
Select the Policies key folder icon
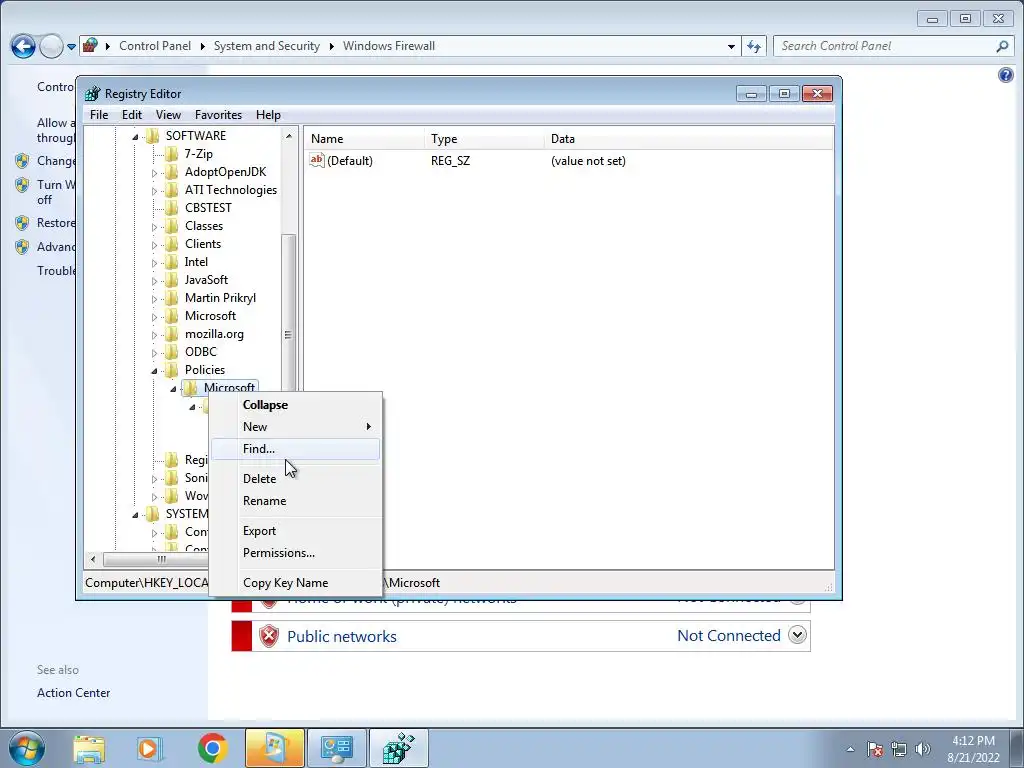pos(172,370)
